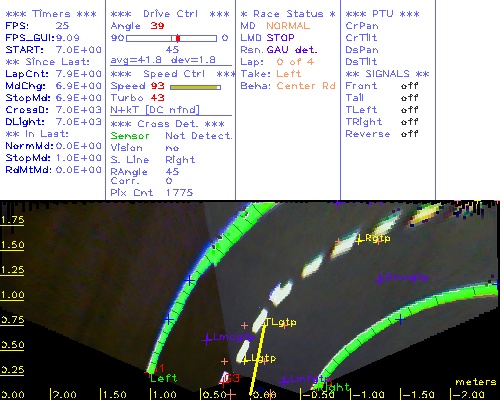
Task: Click the yellow Lgtp cross marker
Action: [x=245, y=360]
